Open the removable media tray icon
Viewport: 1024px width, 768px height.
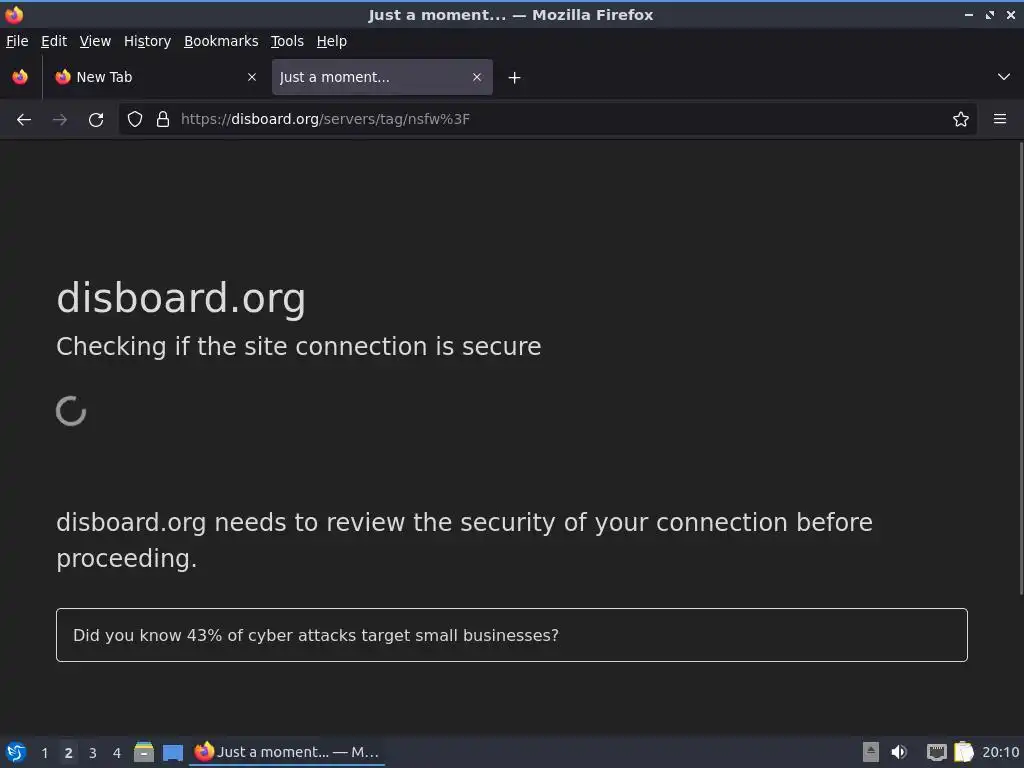[871, 752]
